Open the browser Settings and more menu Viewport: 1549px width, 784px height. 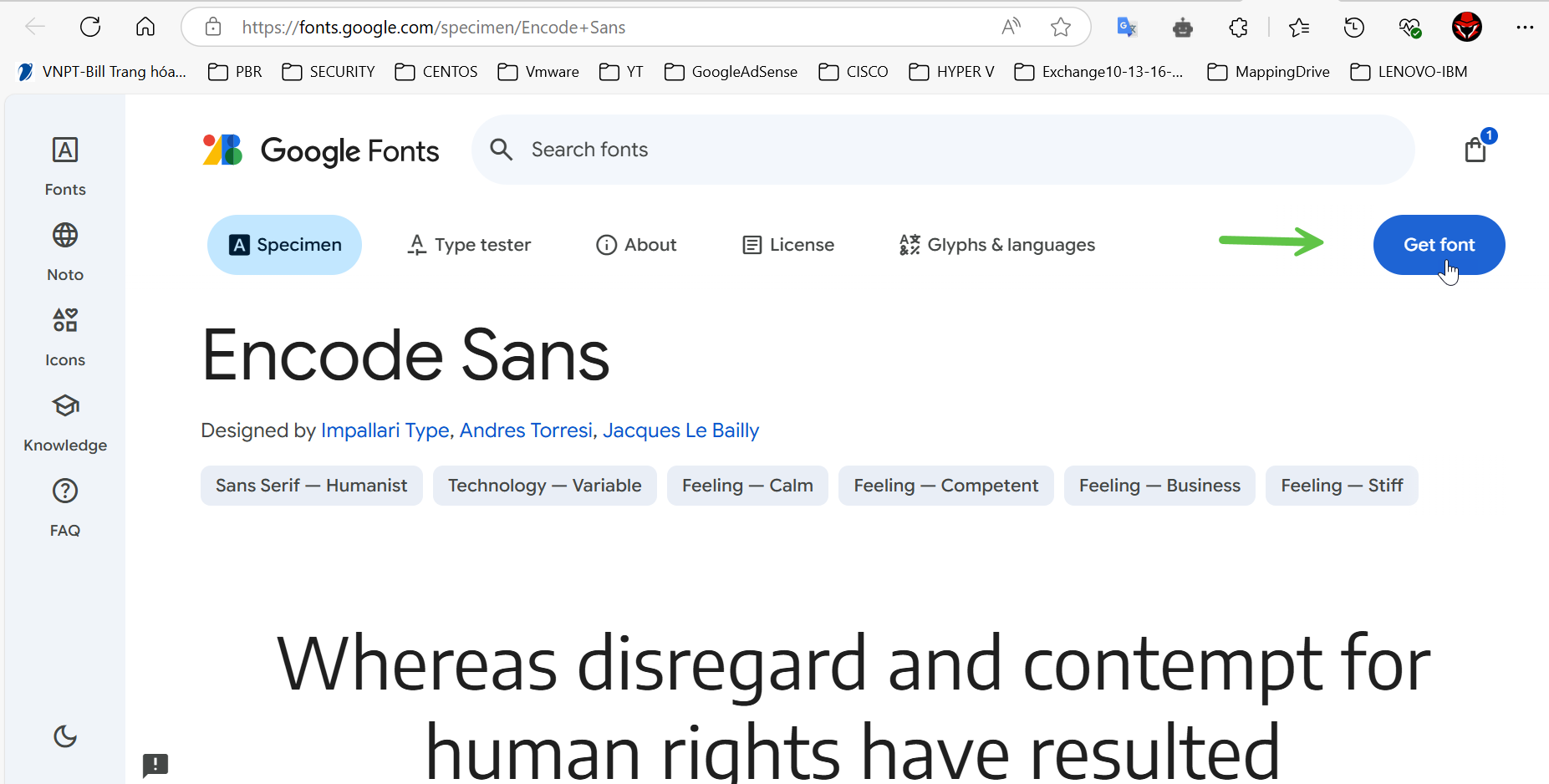(1525, 28)
